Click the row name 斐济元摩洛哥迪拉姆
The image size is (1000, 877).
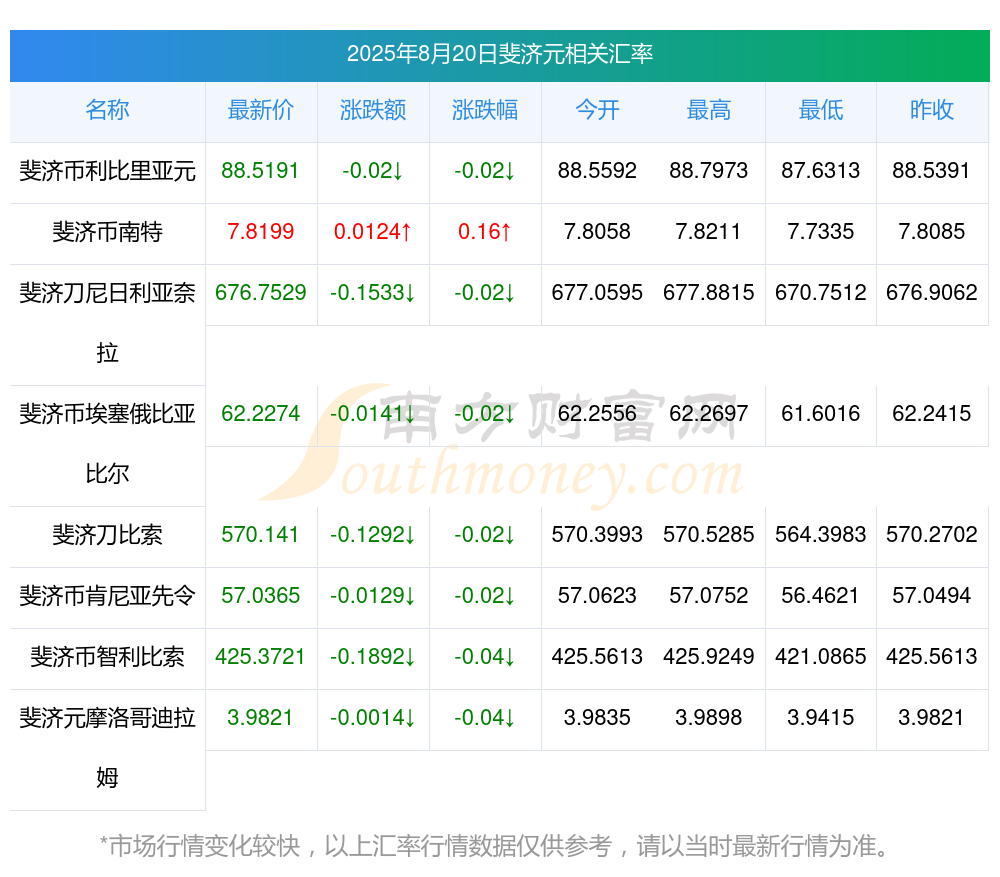click(107, 748)
